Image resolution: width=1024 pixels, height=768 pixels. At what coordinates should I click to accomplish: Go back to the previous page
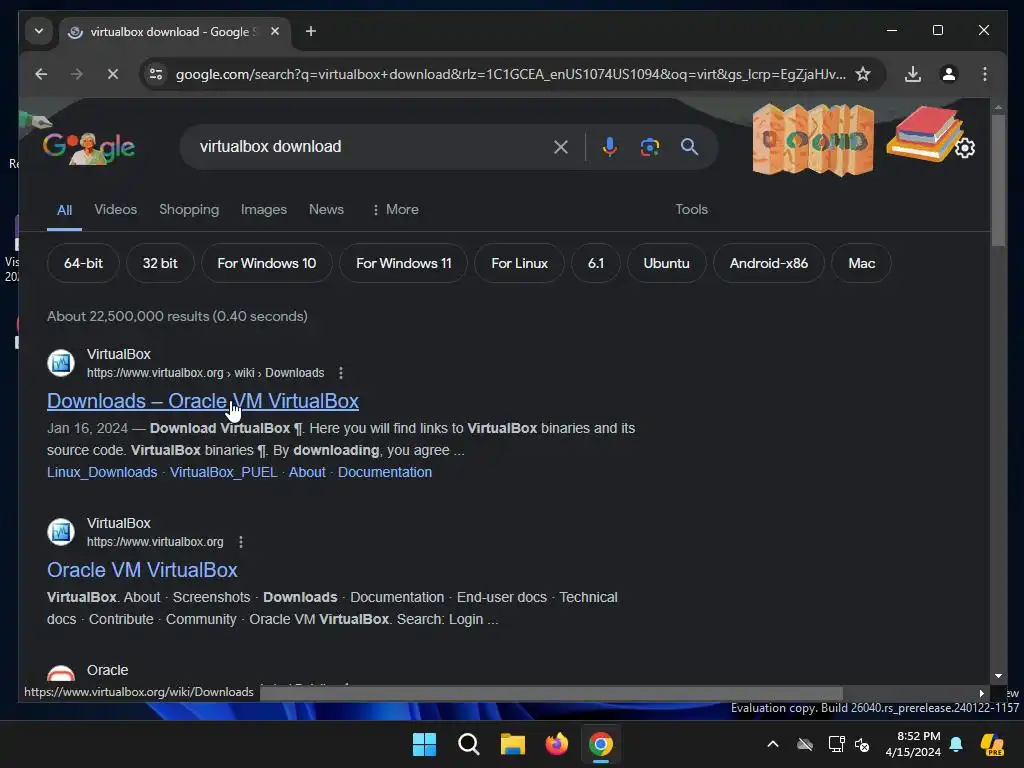click(x=41, y=74)
